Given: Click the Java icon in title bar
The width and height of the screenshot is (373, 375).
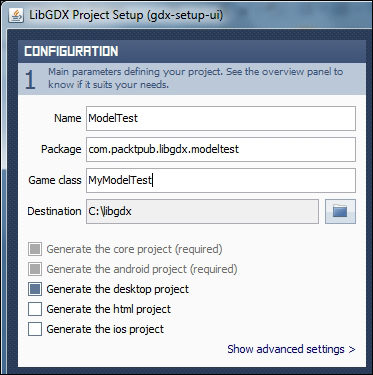Looking at the screenshot, I should pos(15,15).
